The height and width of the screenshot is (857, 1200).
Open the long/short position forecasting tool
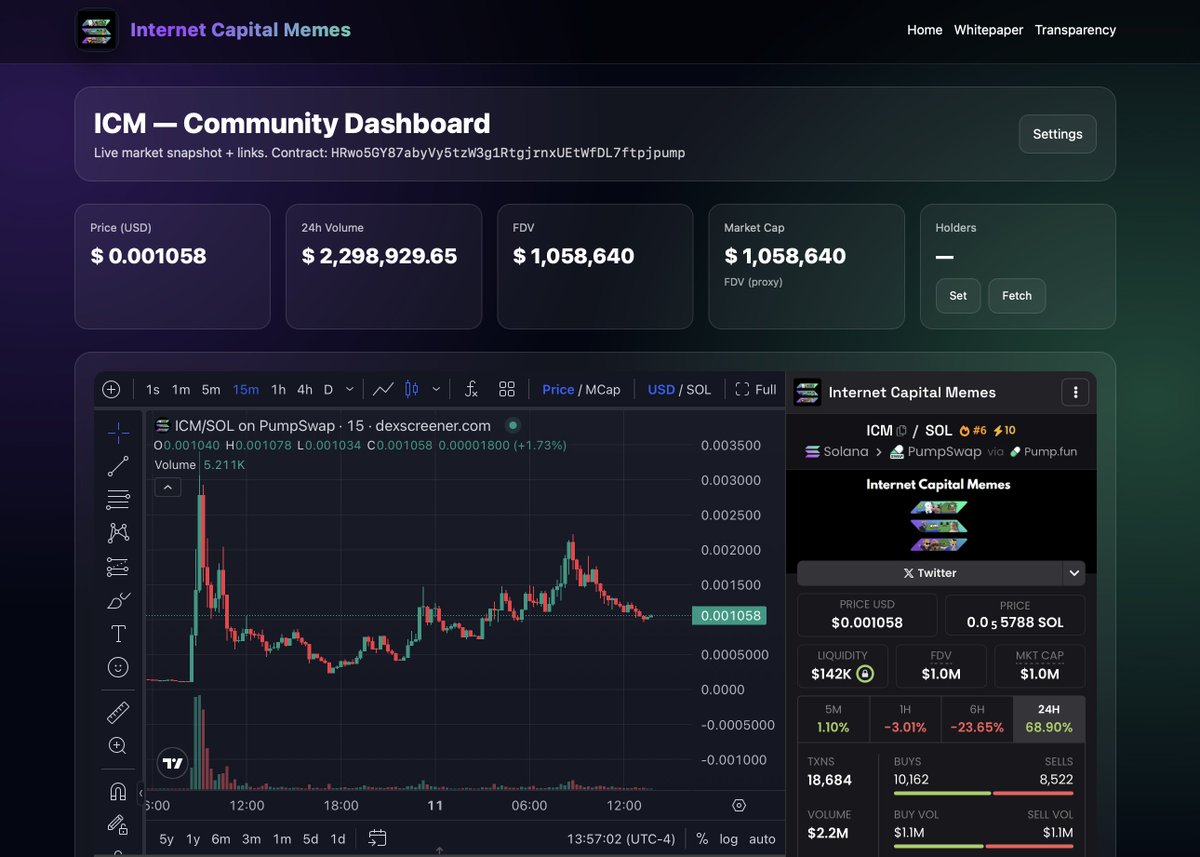coord(118,567)
